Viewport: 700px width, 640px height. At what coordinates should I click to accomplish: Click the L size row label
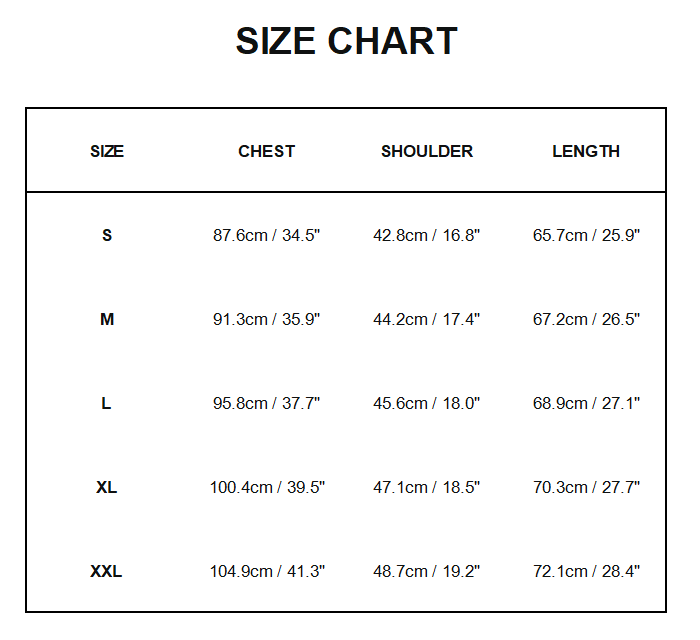click(x=107, y=404)
